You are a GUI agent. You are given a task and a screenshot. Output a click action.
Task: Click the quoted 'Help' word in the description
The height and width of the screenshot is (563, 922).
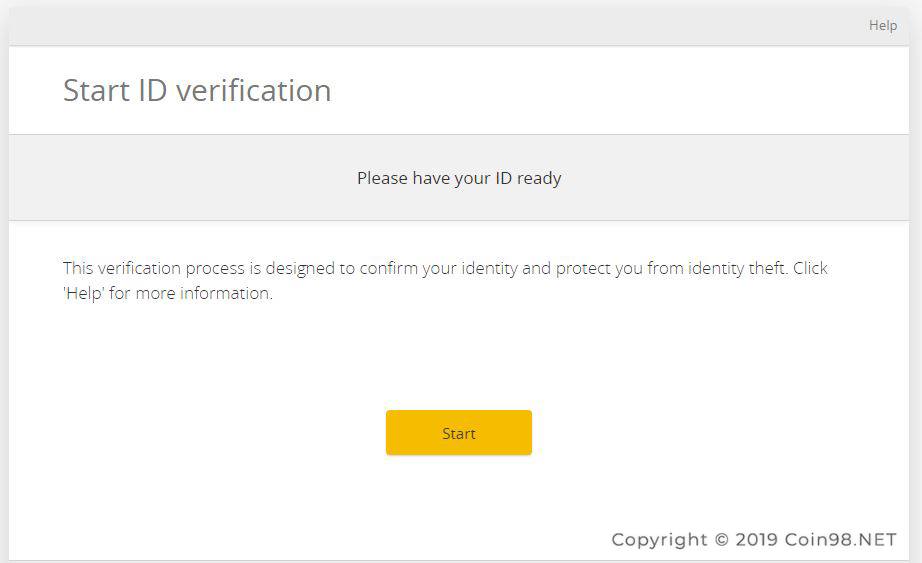click(83, 293)
